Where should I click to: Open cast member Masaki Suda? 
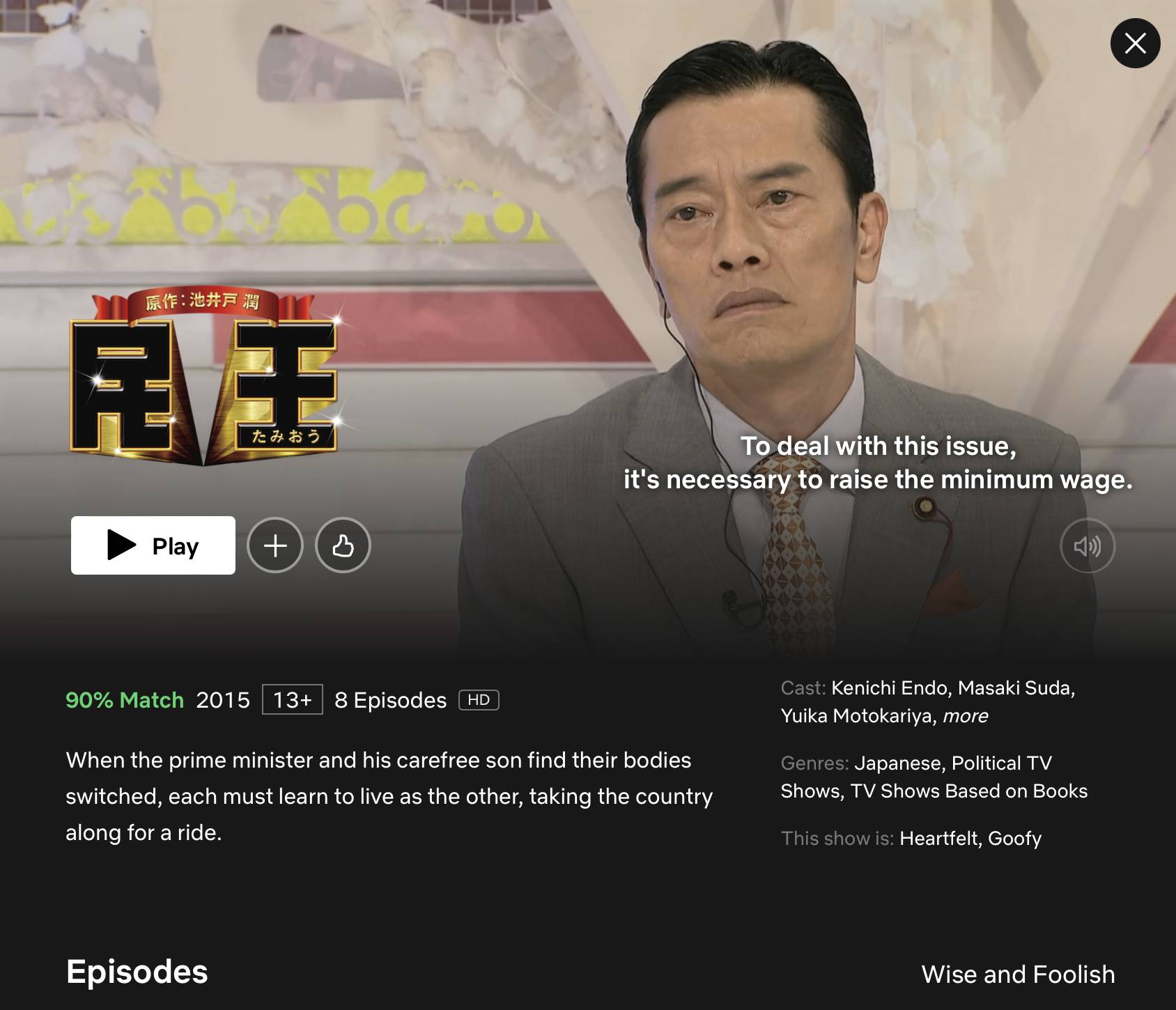point(1016,688)
